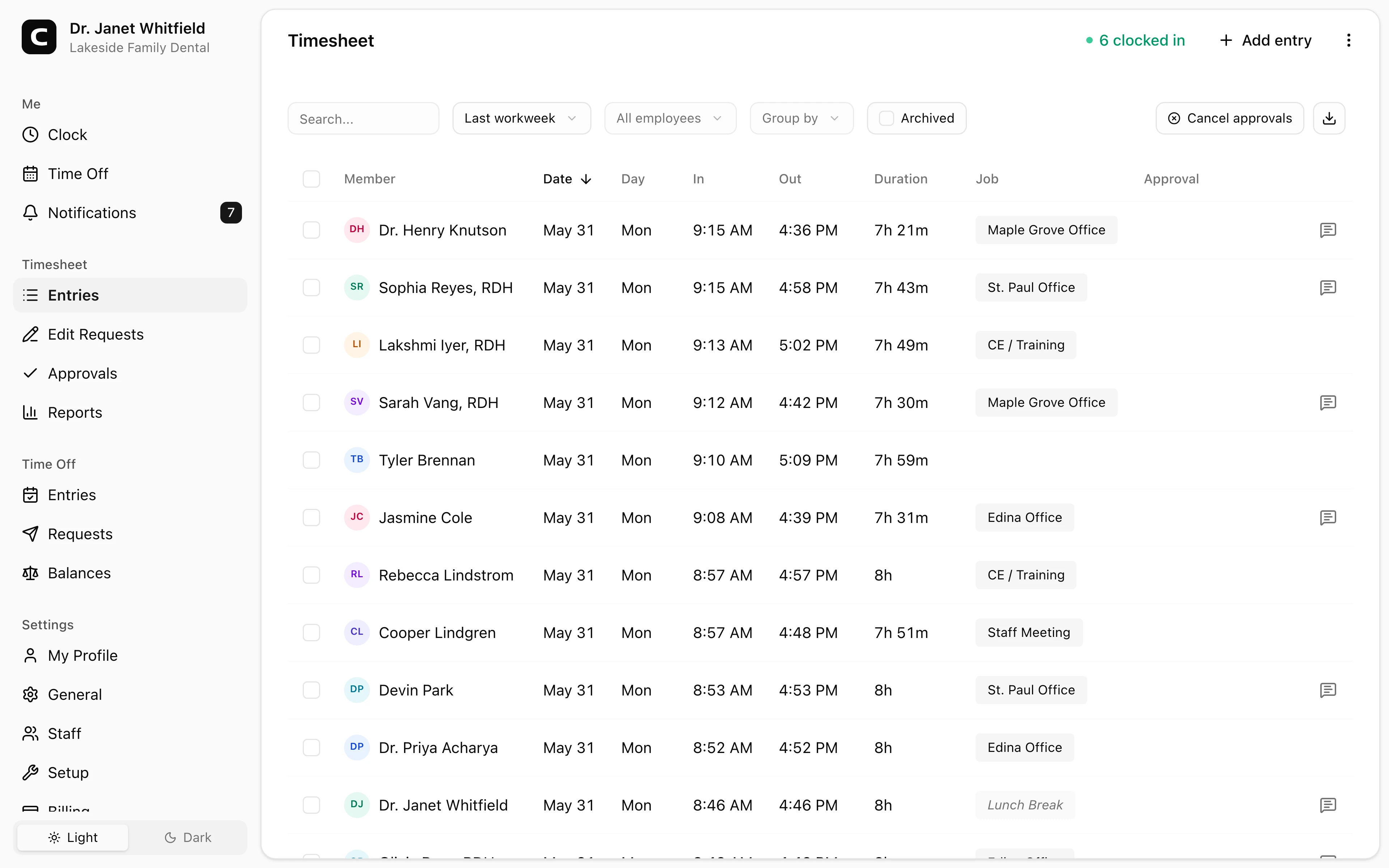Image resolution: width=1389 pixels, height=868 pixels.
Task: Open Time Off Entries in the sidebar
Action: 130,495
